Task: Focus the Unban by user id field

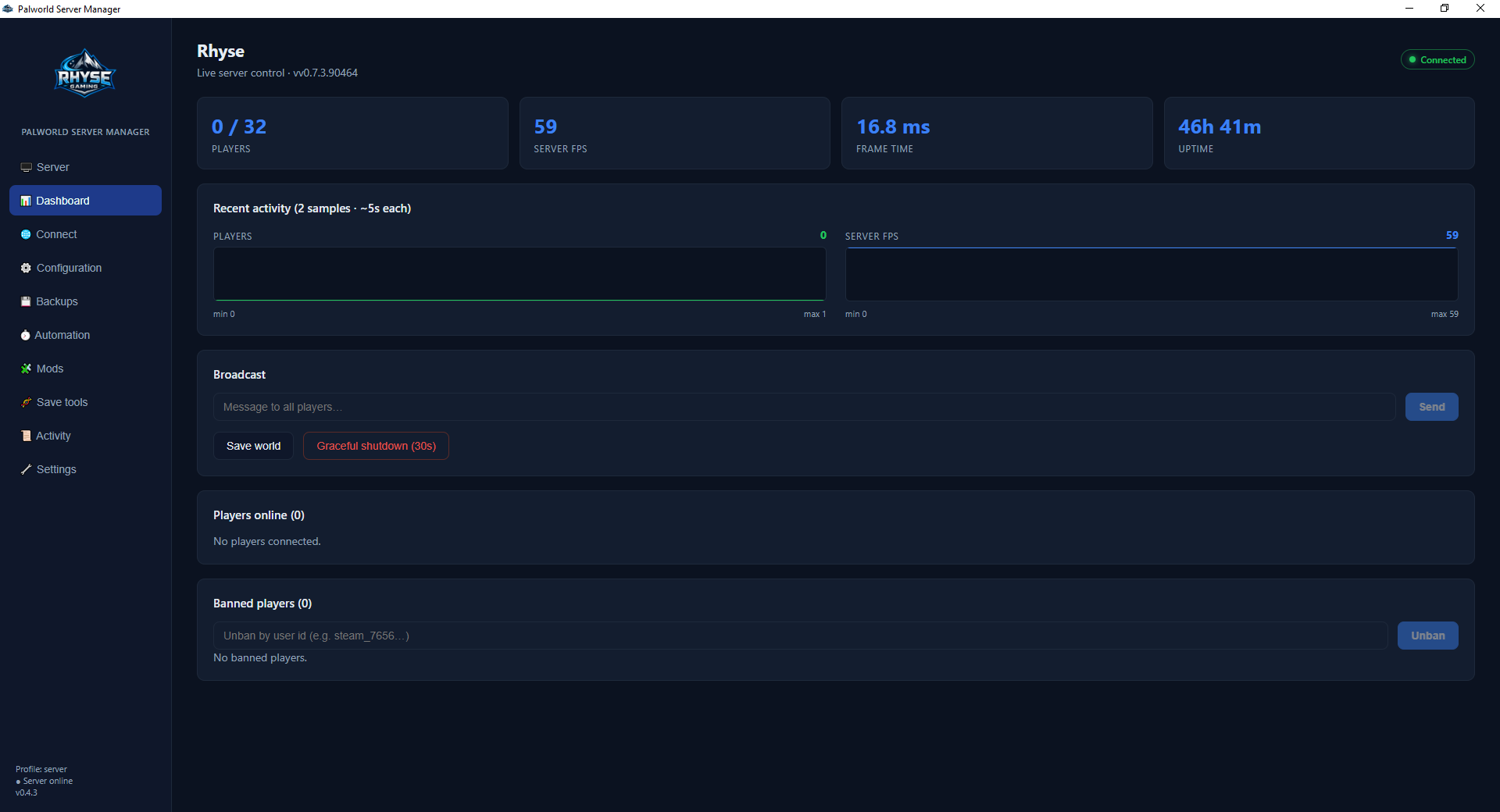Action: [800, 636]
